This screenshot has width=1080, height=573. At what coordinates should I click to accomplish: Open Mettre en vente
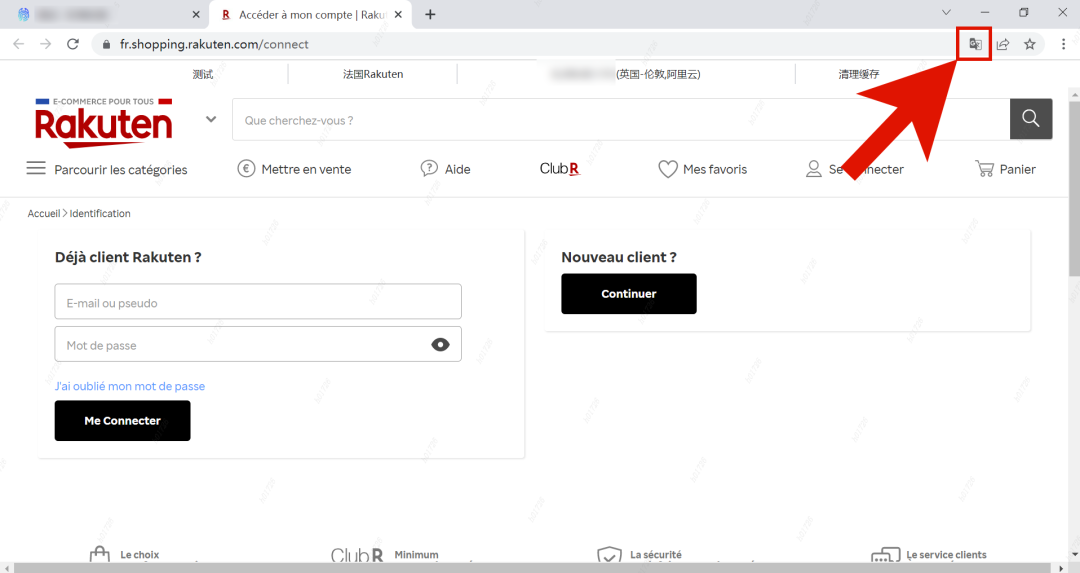(x=294, y=169)
